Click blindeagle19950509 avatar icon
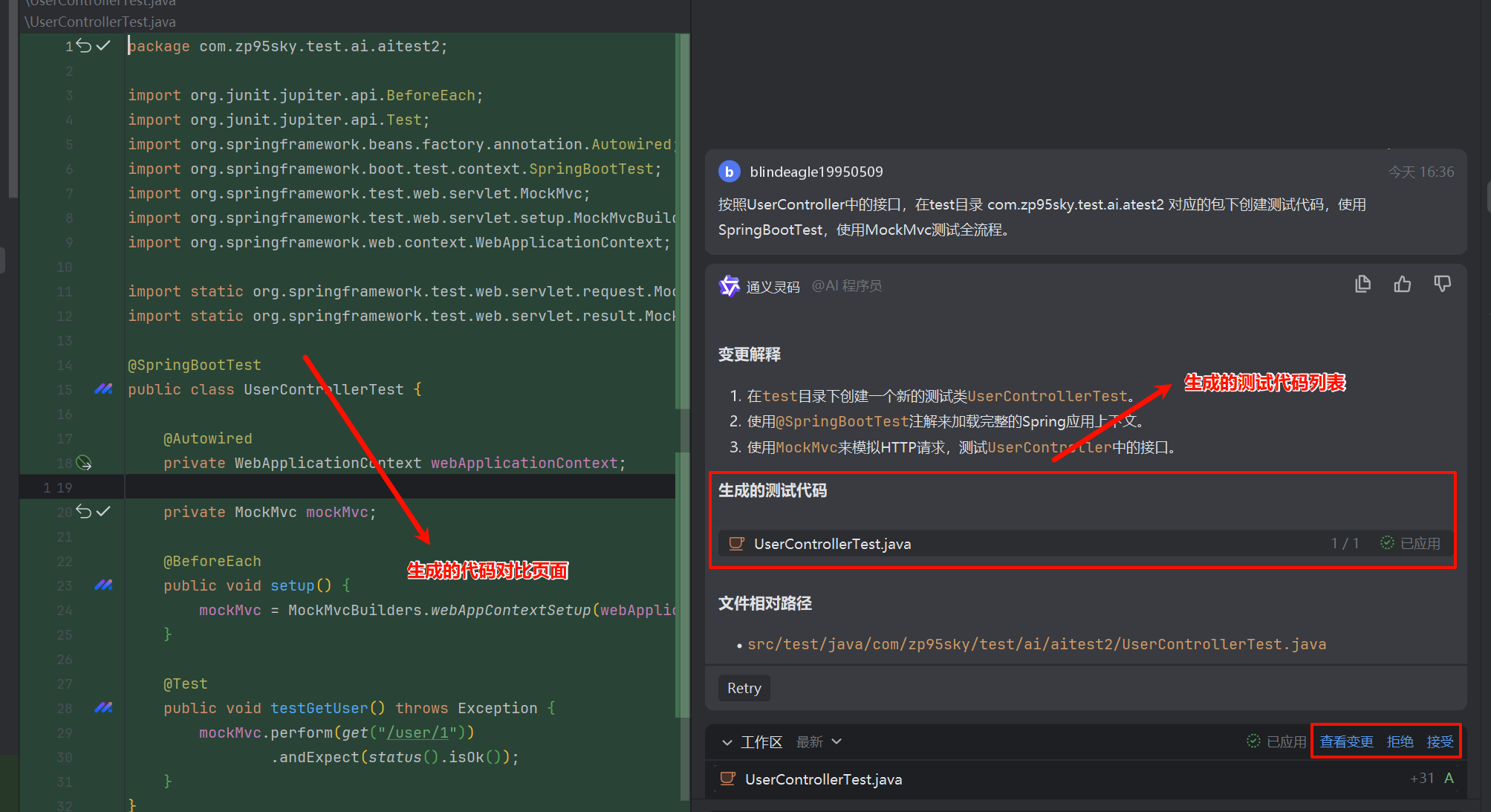Viewport: 1491px width, 812px height. 729,171
